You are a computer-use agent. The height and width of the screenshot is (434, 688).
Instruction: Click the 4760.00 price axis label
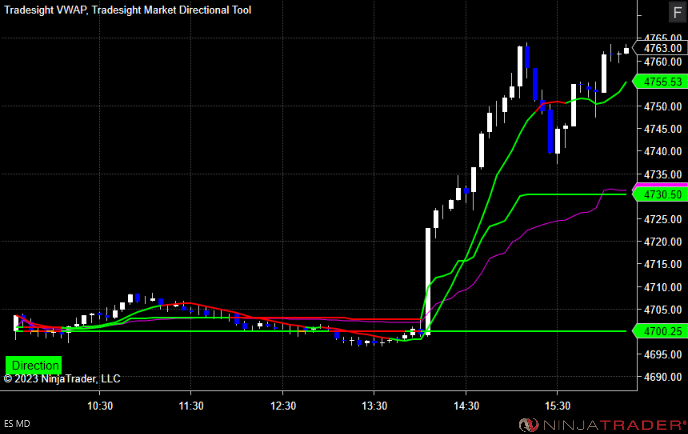coord(663,62)
